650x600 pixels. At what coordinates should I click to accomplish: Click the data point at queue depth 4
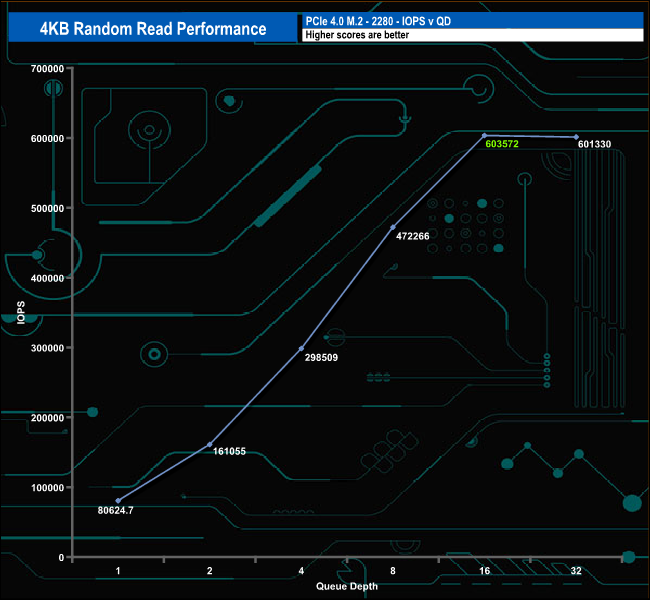pyautogui.click(x=301, y=348)
